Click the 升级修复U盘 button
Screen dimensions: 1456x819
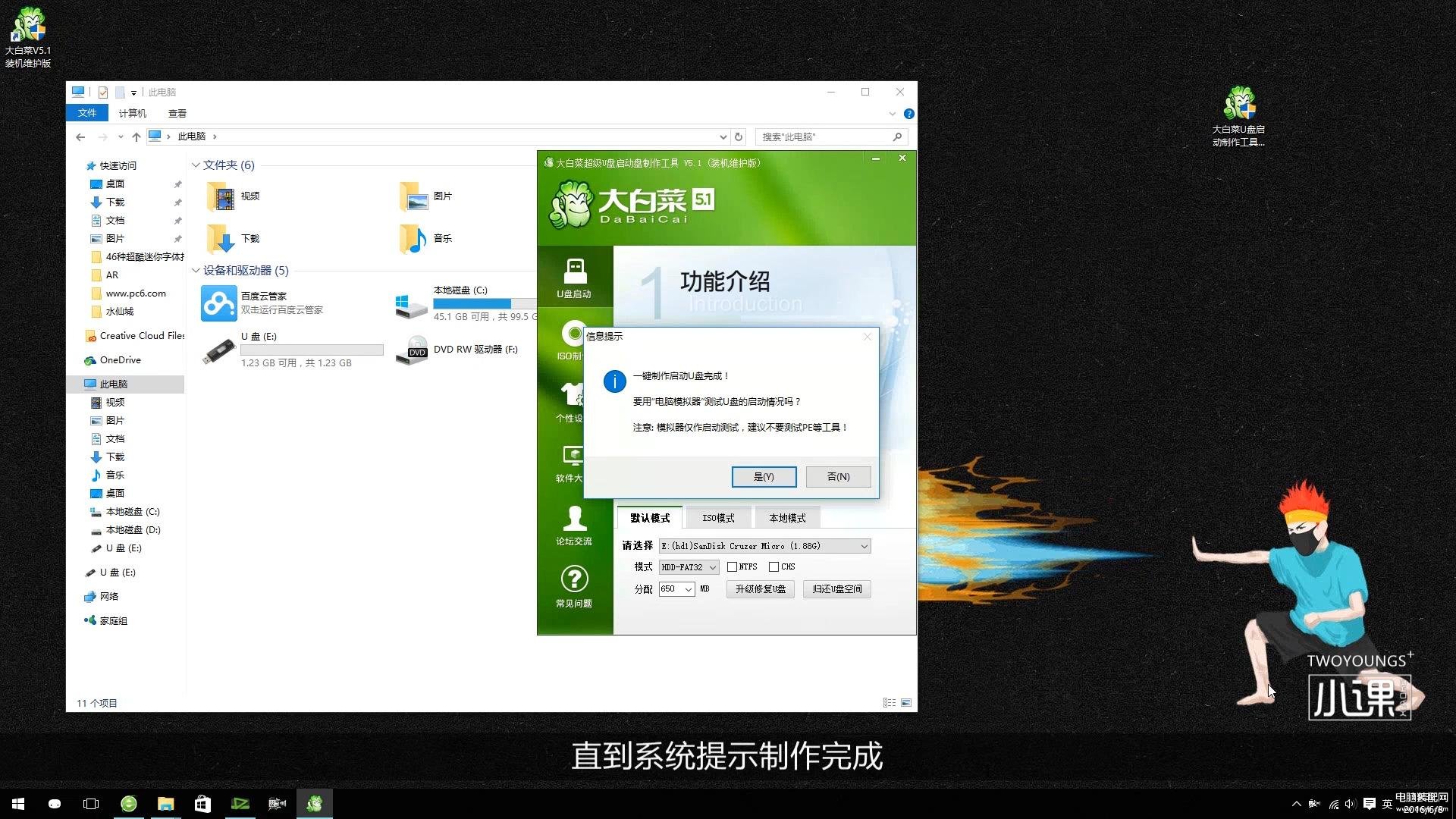pyautogui.click(x=761, y=589)
